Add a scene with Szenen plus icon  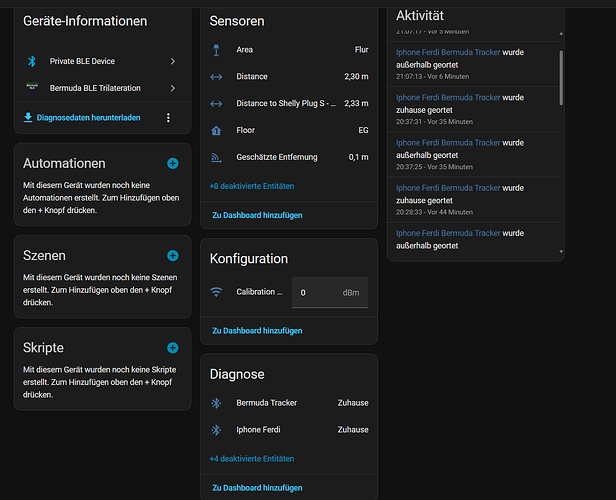click(x=172, y=256)
